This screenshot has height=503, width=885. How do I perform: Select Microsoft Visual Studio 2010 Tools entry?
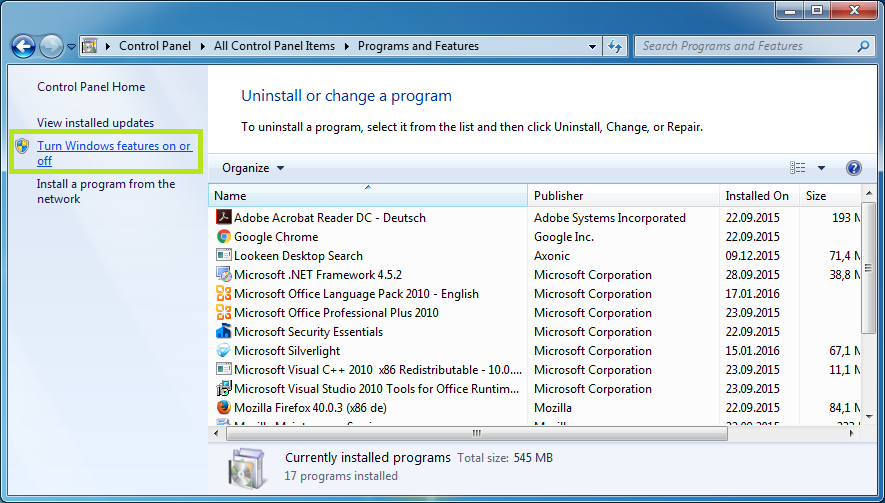[376, 388]
